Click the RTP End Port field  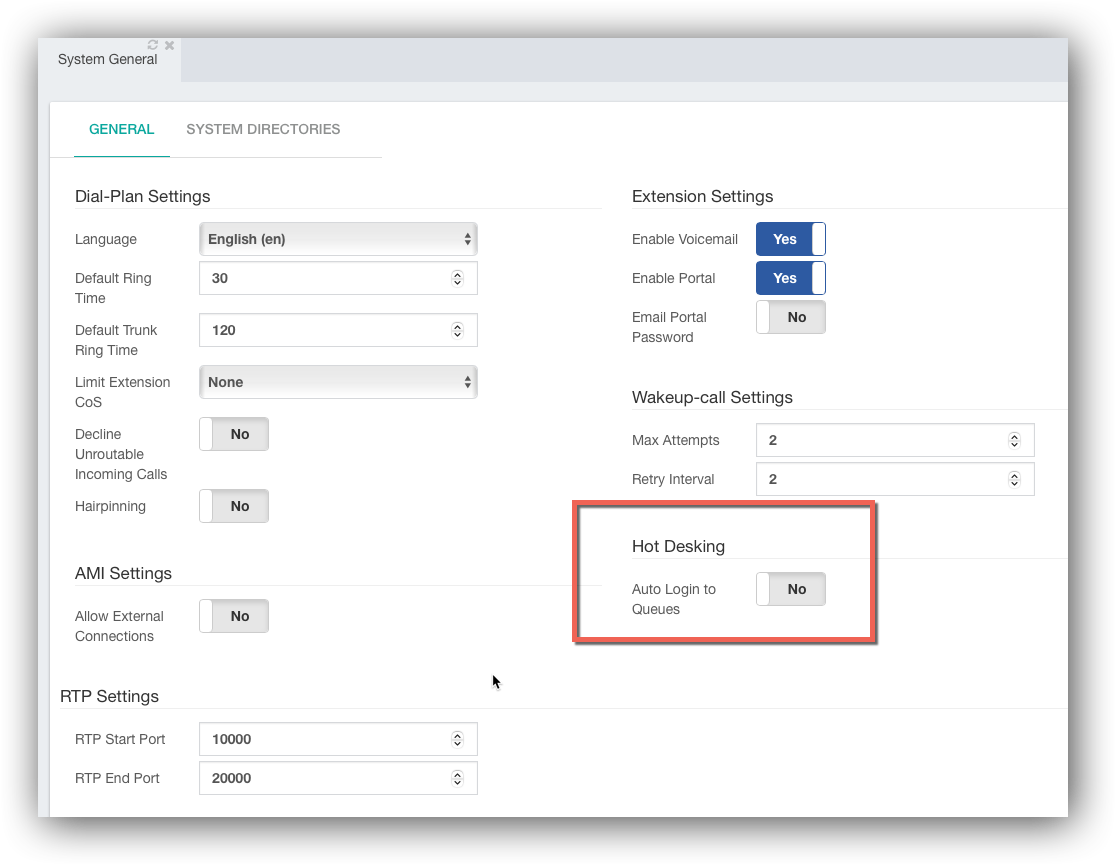pos(338,778)
